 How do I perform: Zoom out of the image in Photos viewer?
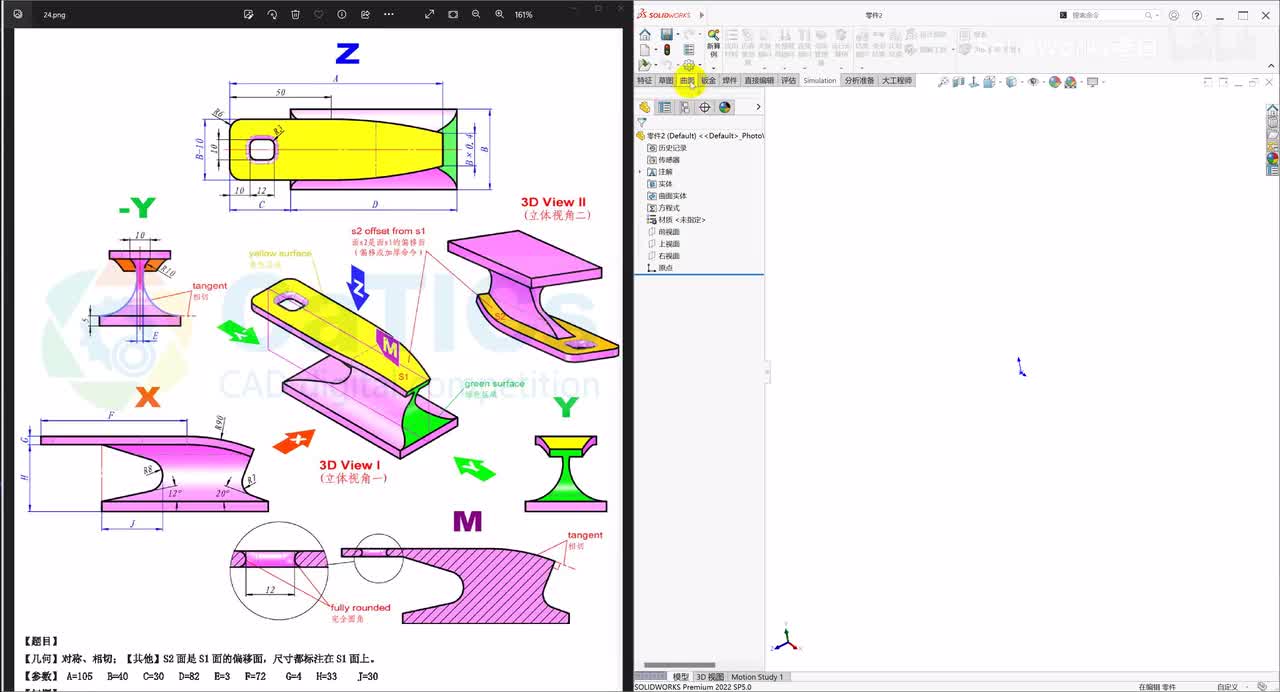tap(476, 14)
